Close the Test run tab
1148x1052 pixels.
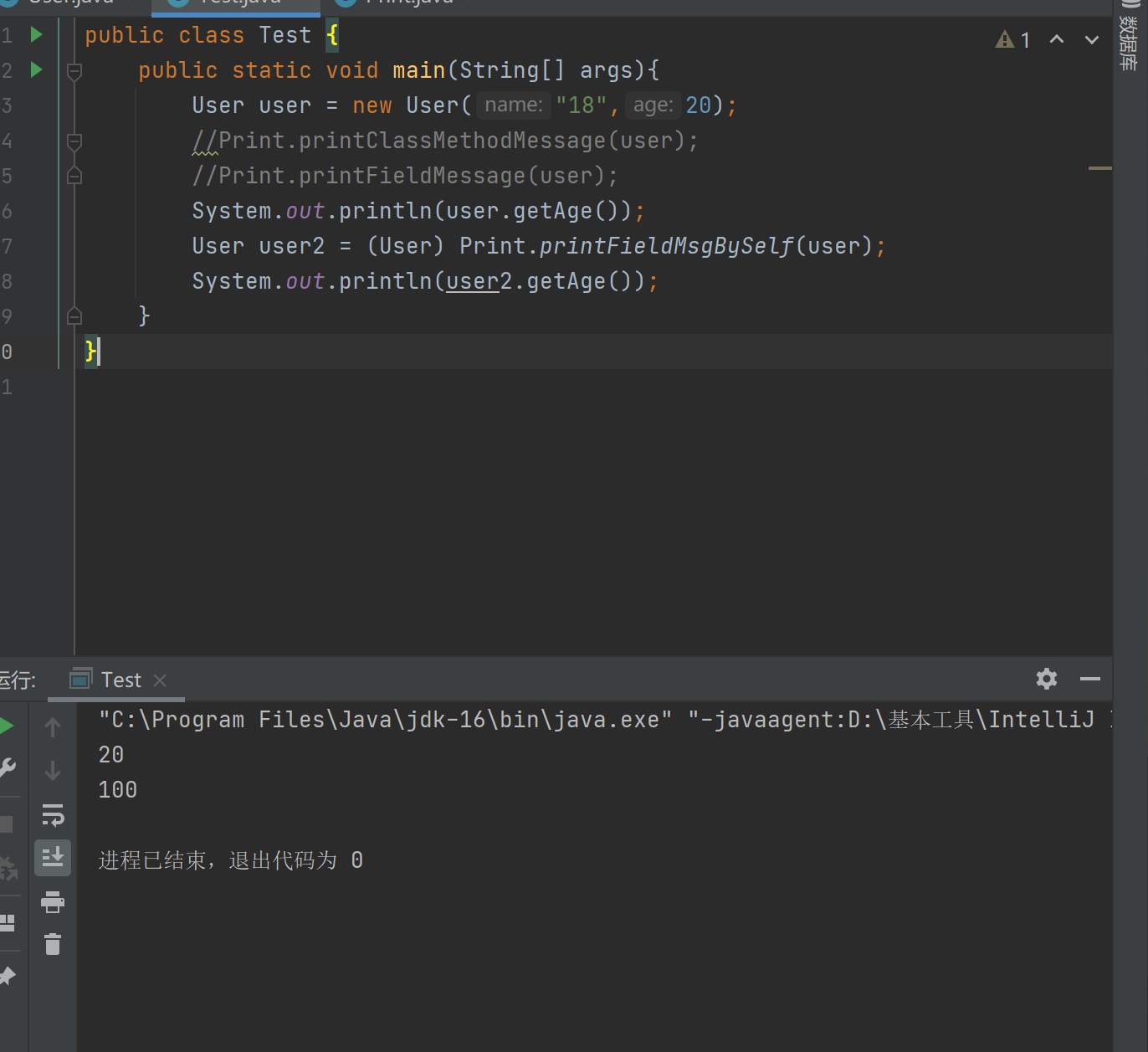coord(160,680)
